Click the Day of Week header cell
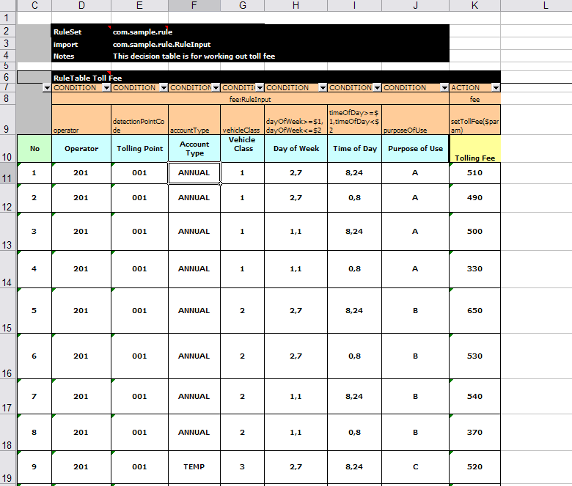 [x=296, y=148]
